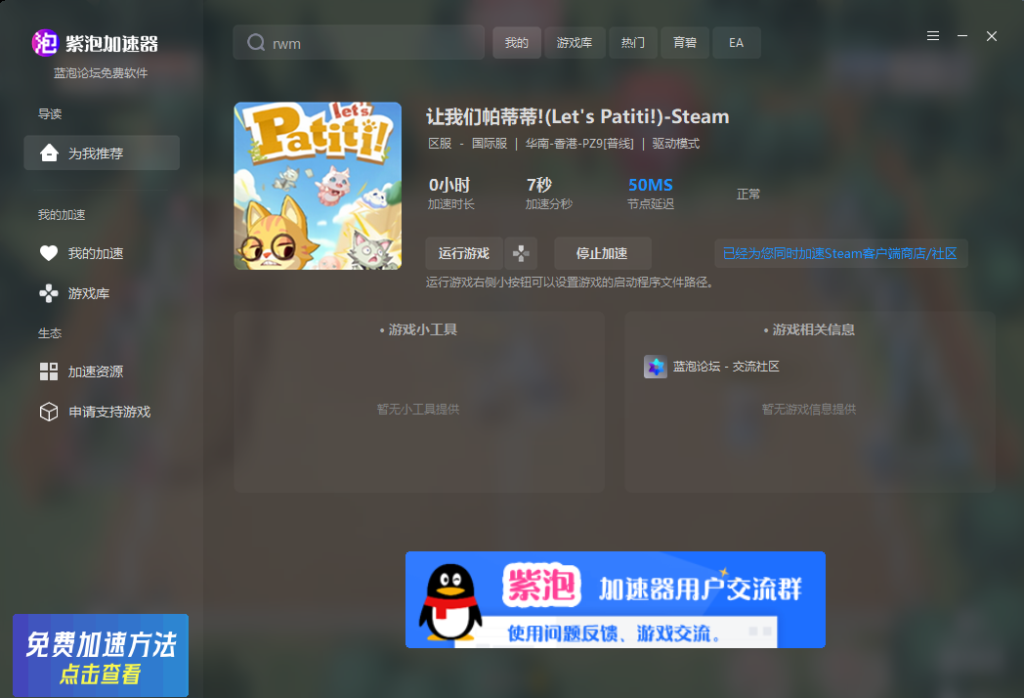Click the 紫泡加速器 app title text
The height and width of the screenshot is (698, 1024).
click(112, 44)
